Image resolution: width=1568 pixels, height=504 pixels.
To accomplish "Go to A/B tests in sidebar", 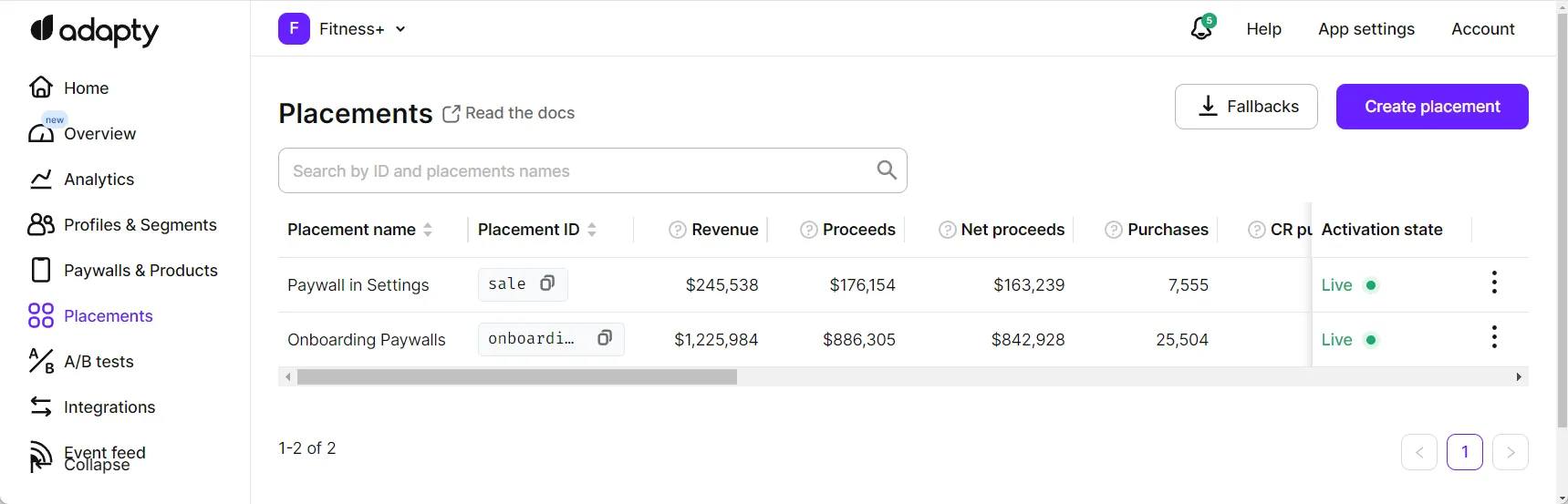I will click(99, 362).
